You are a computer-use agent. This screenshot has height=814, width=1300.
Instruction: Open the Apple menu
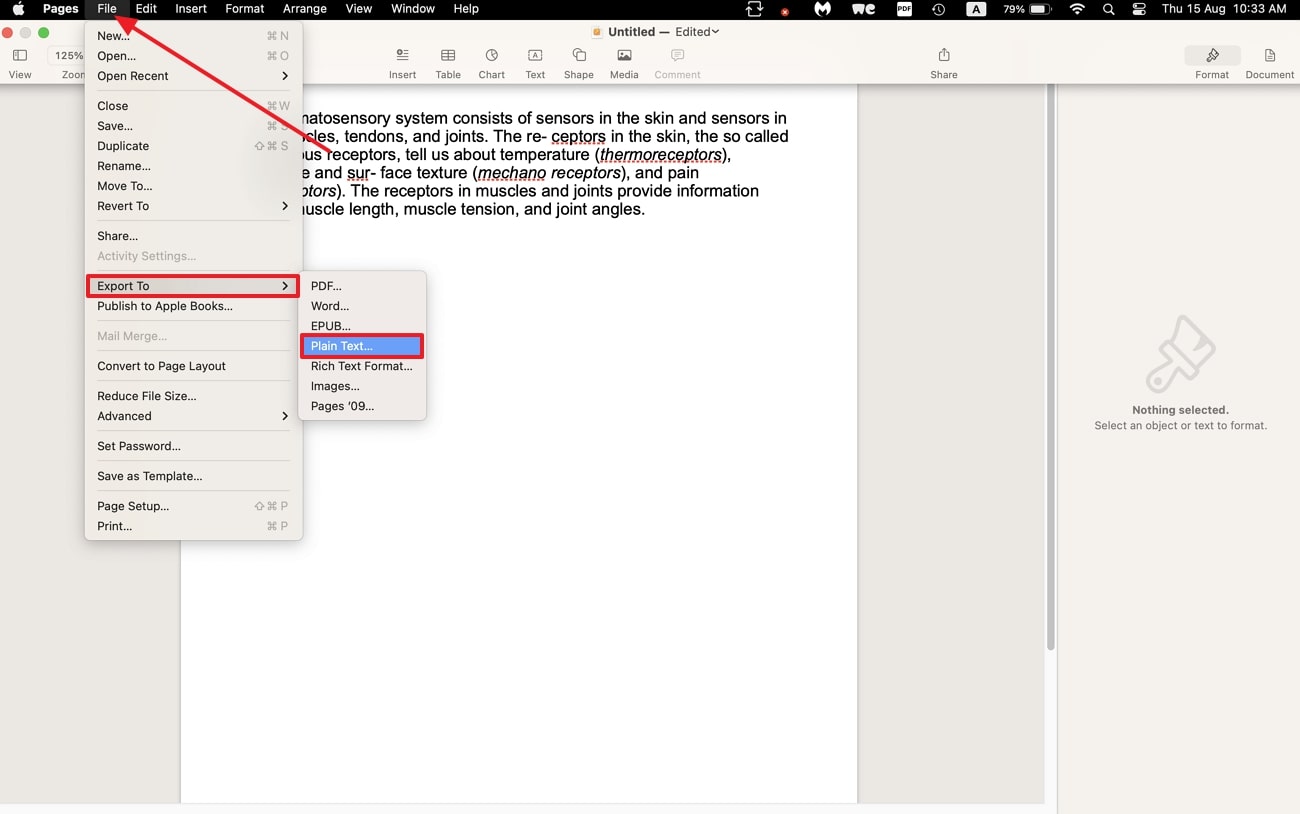click(18, 9)
